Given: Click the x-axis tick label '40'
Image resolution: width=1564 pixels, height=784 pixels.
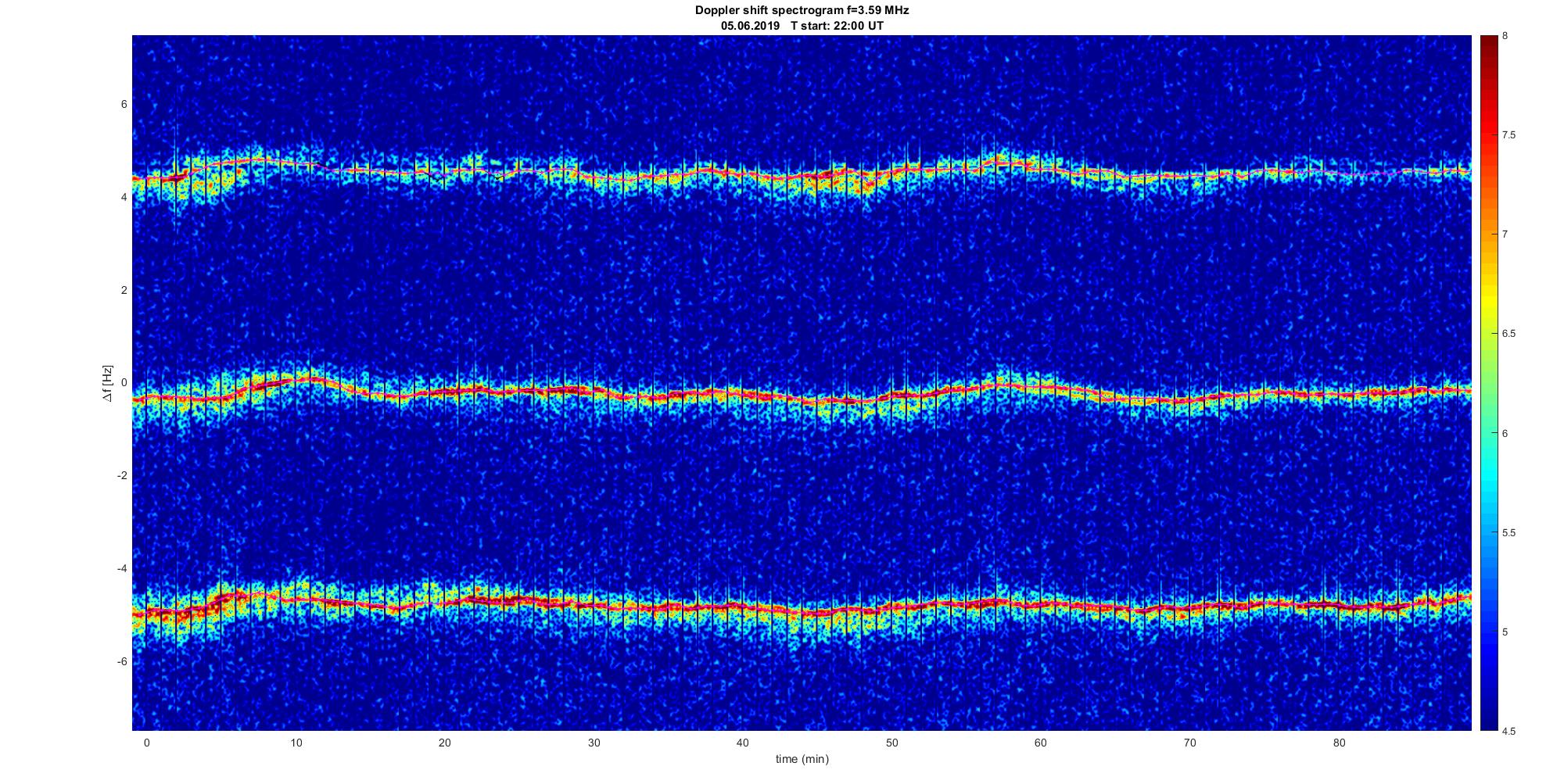Looking at the screenshot, I should point(743,743).
